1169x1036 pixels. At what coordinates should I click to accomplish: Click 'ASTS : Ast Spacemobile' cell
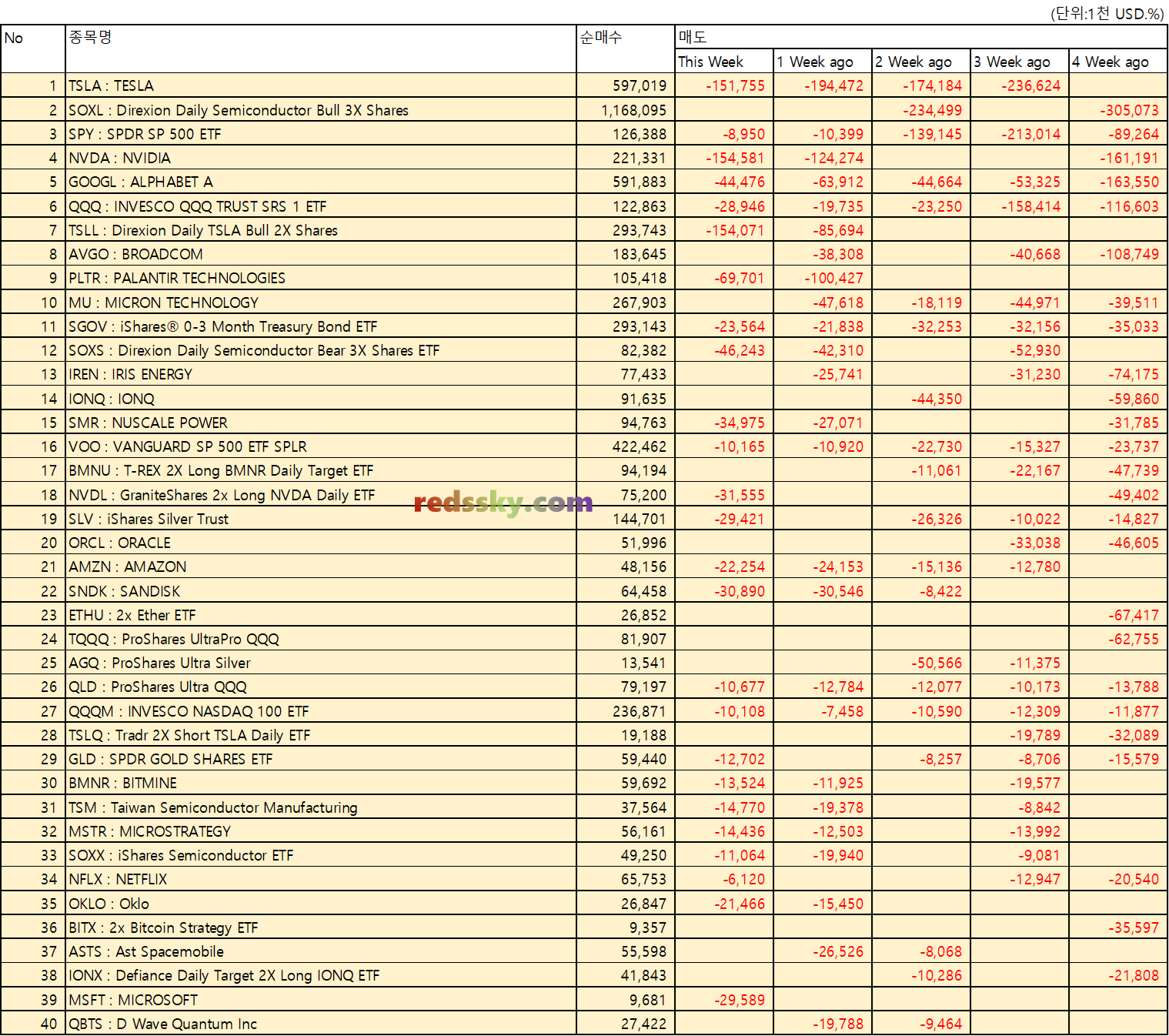(321, 951)
